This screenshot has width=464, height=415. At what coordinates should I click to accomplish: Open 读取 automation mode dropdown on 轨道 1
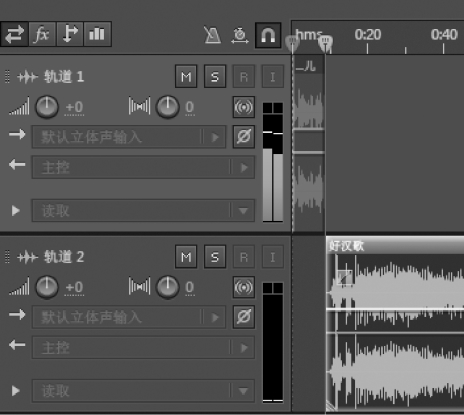143,211
